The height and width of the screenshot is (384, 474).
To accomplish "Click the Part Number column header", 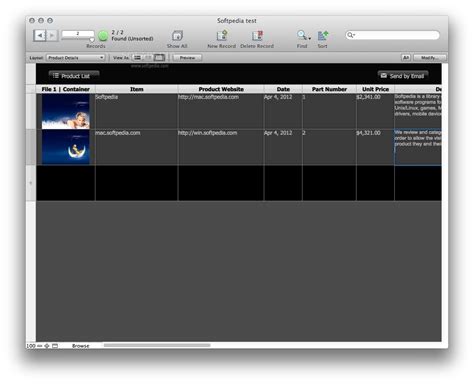I will [329, 89].
